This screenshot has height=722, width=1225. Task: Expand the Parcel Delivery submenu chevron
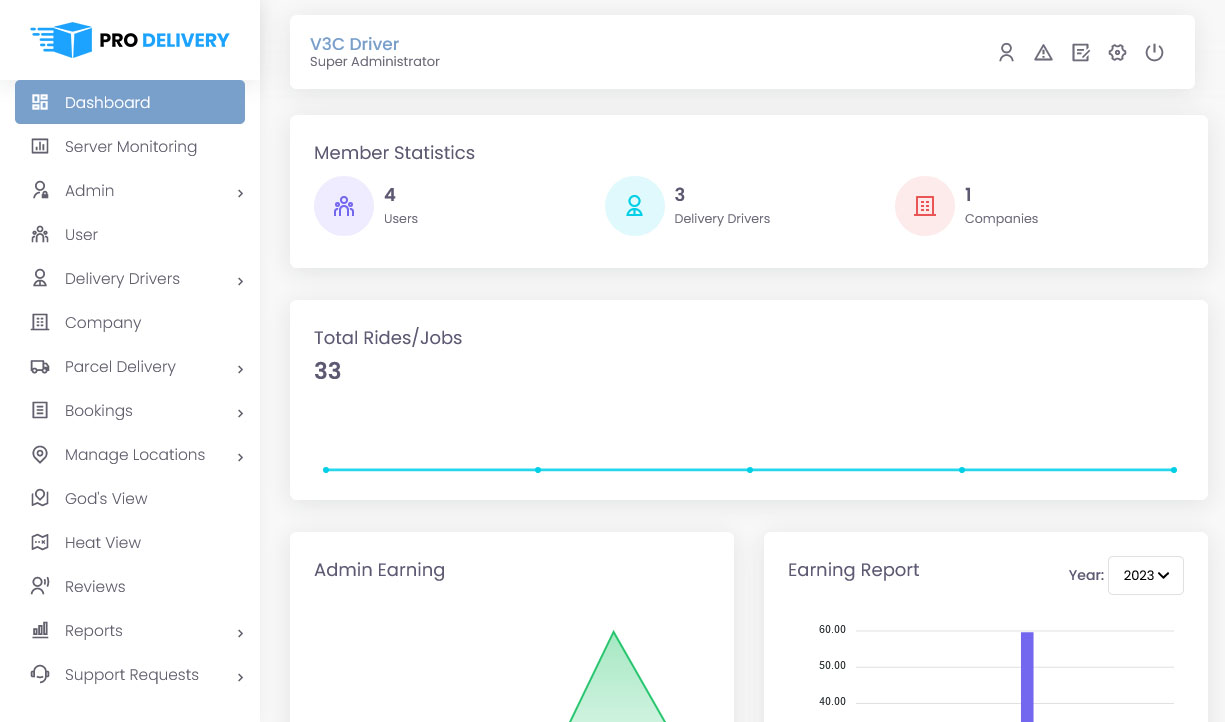[240, 369]
